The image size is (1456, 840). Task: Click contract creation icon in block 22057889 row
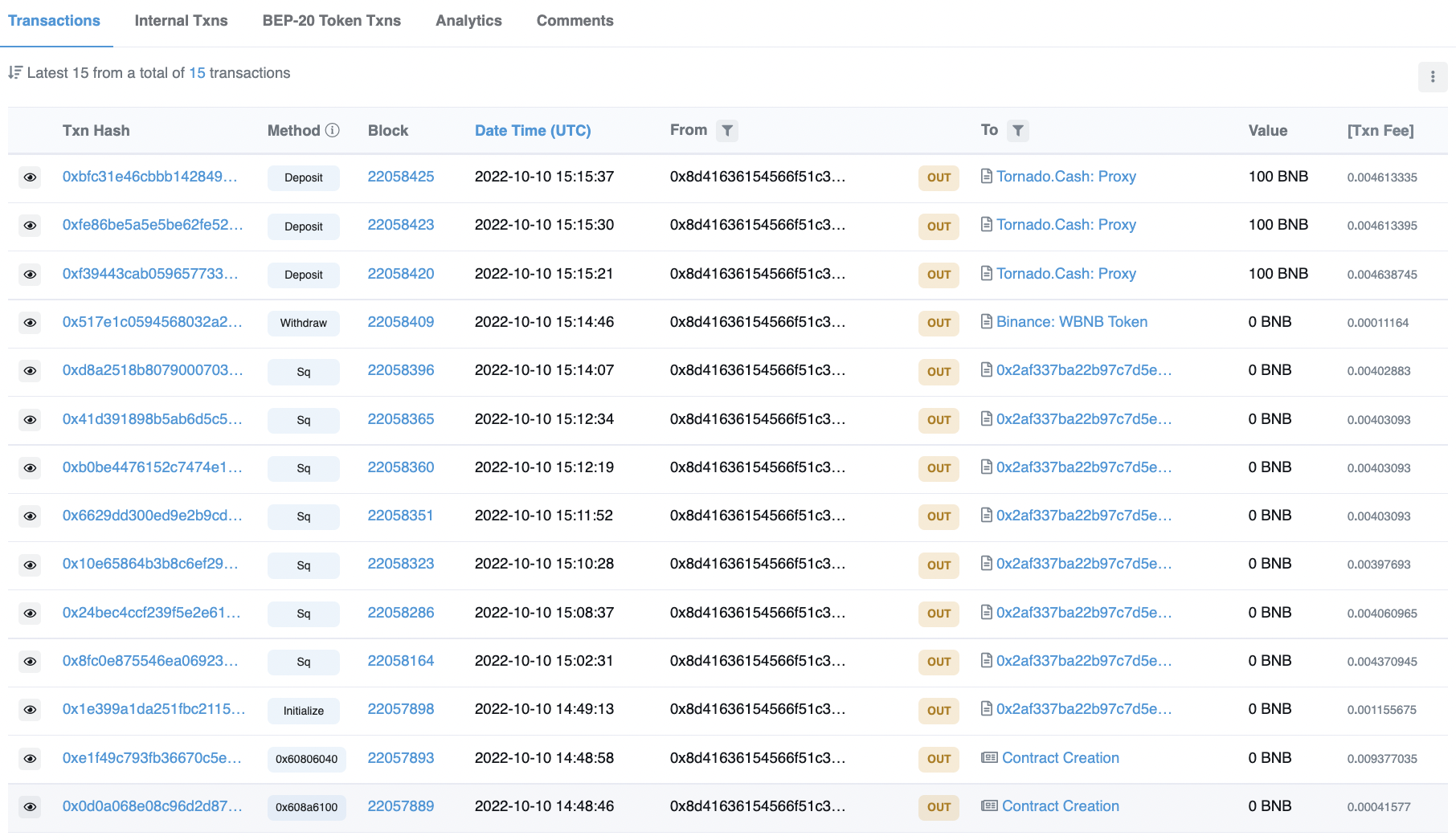[989, 806]
